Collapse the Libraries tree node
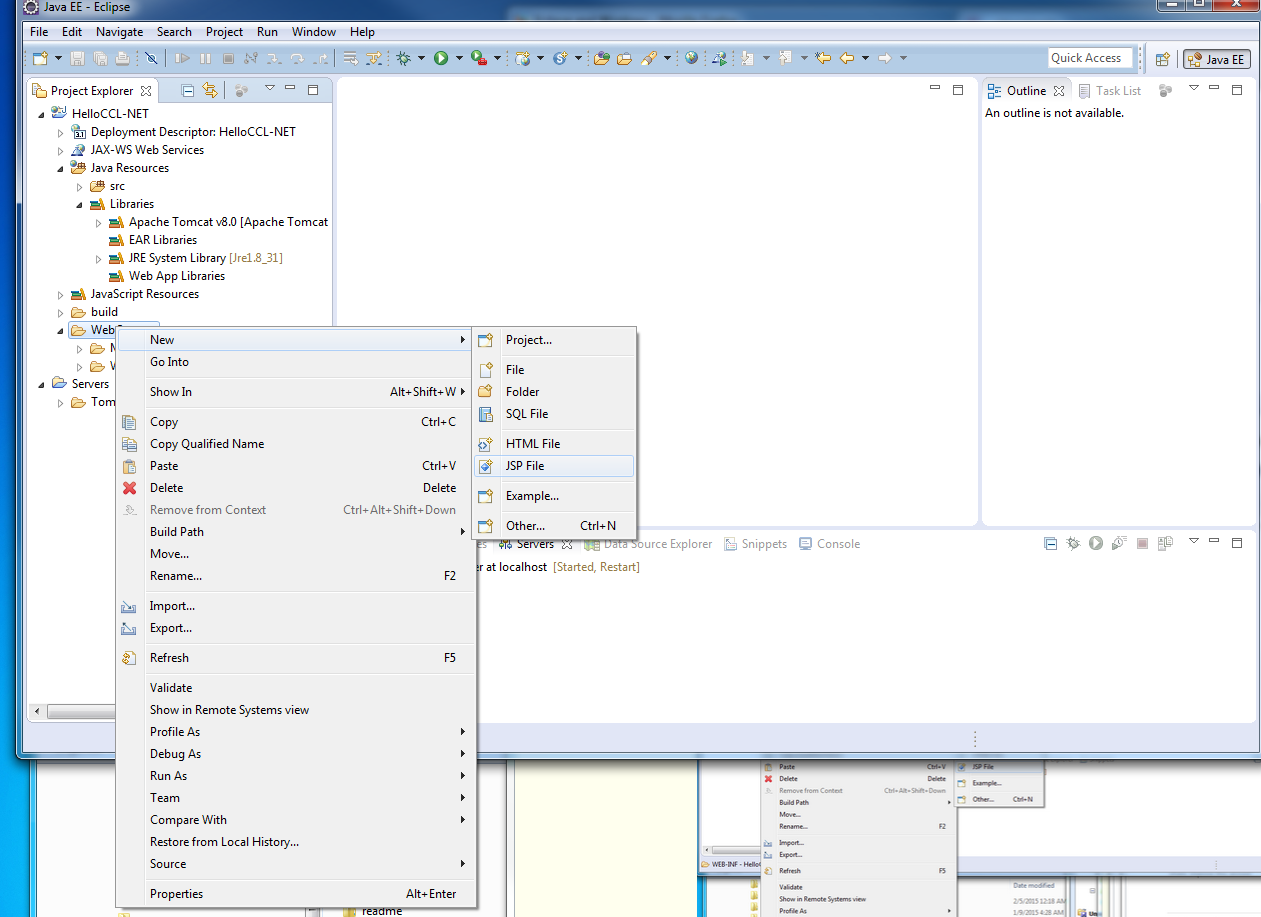 click(x=79, y=204)
